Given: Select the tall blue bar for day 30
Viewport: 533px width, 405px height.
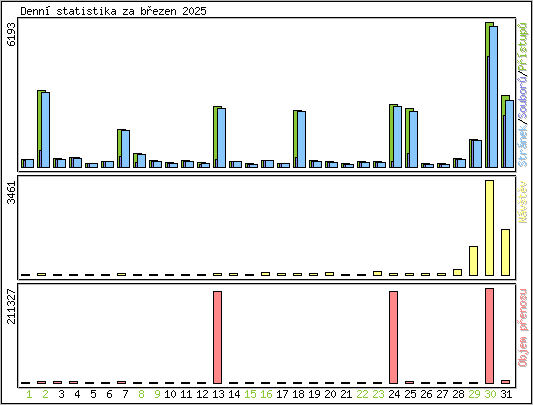Looking at the screenshot, I should point(494,97).
